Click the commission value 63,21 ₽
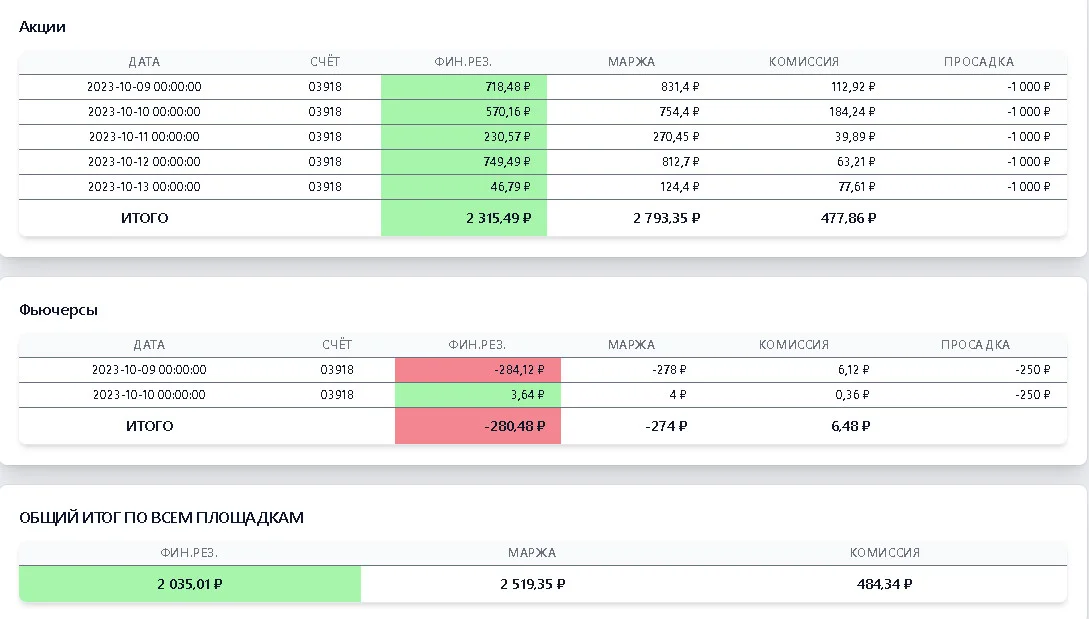This screenshot has height=619, width=1089. coord(856,162)
